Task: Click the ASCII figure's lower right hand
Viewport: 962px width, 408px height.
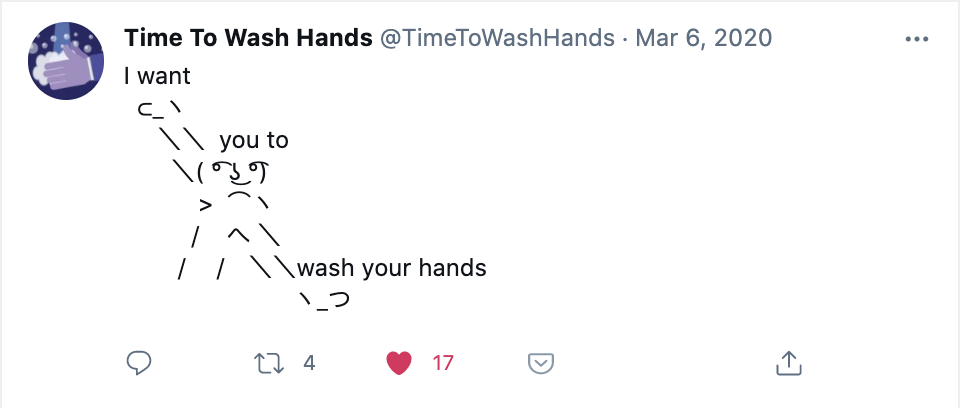Action: click(x=325, y=301)
